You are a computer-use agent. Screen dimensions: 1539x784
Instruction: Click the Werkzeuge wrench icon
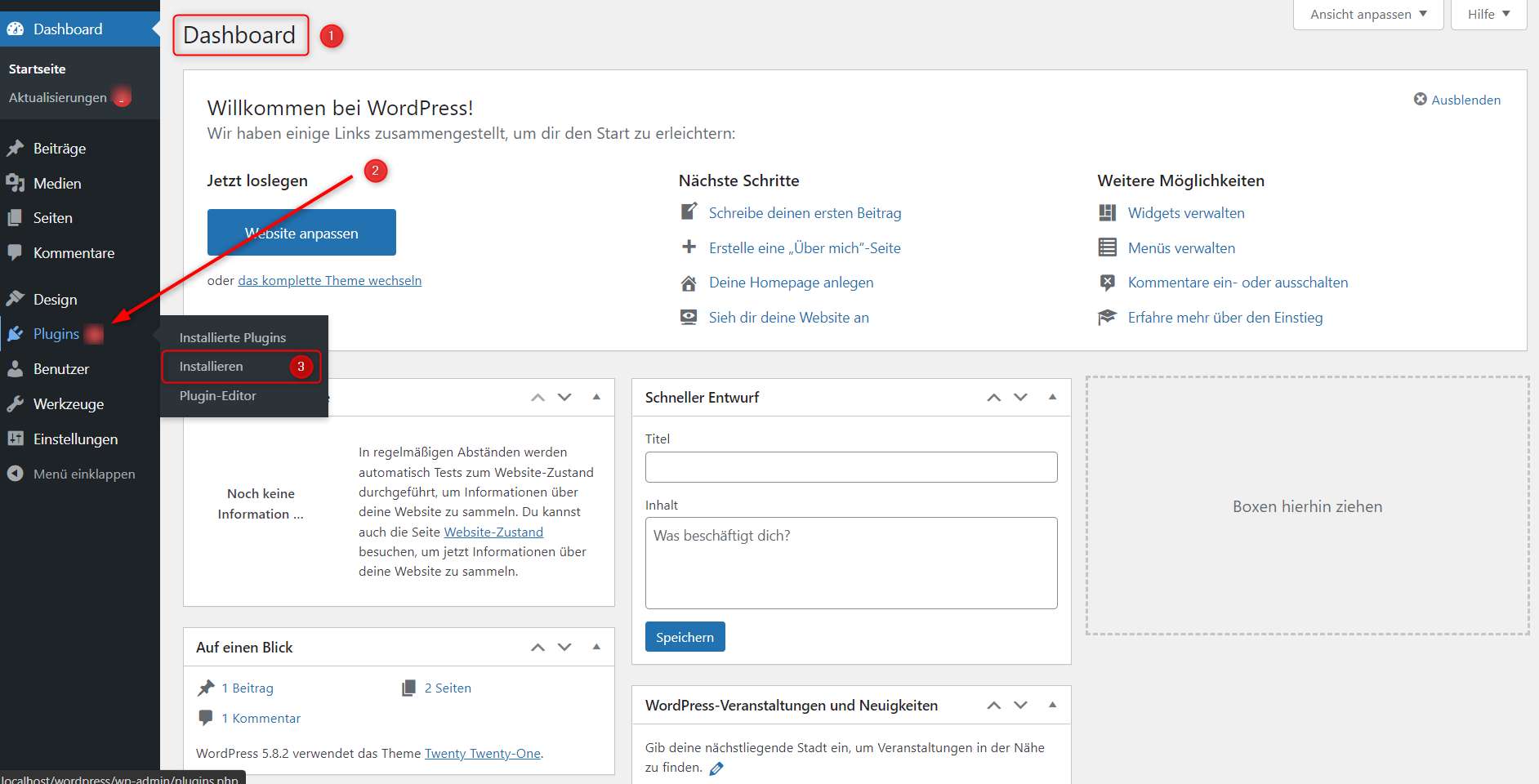pyautogui.click(x=16, y=404)
